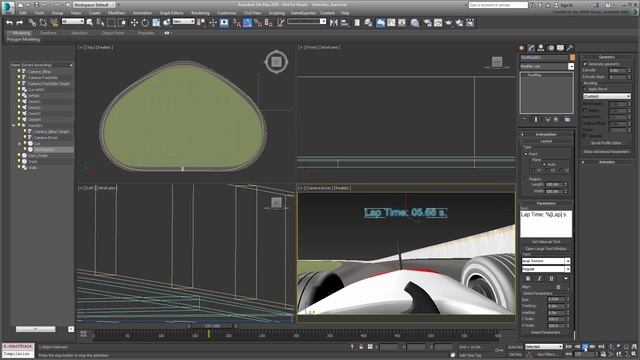Click the Undo arrow icon

click(x=9, y=23)
